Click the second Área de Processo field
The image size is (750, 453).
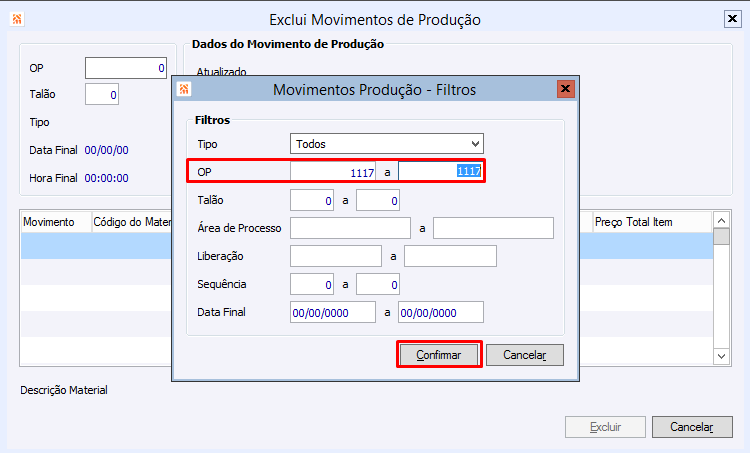tap(493, 228)
